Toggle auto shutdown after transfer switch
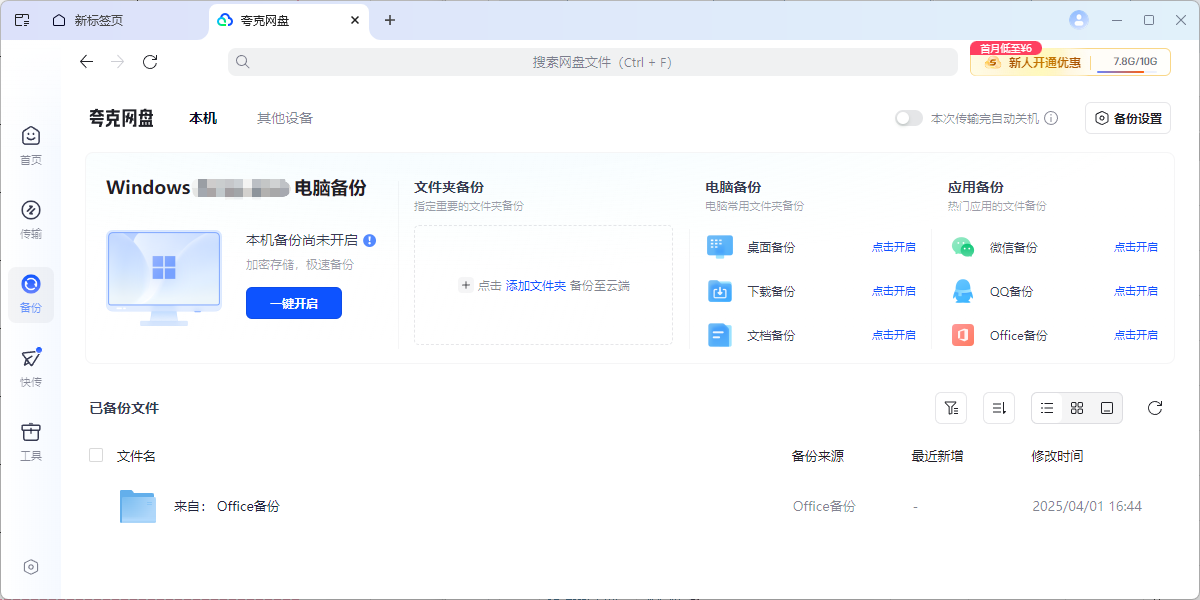This screenshot has width=1200, height=600. tap(909, 118)
